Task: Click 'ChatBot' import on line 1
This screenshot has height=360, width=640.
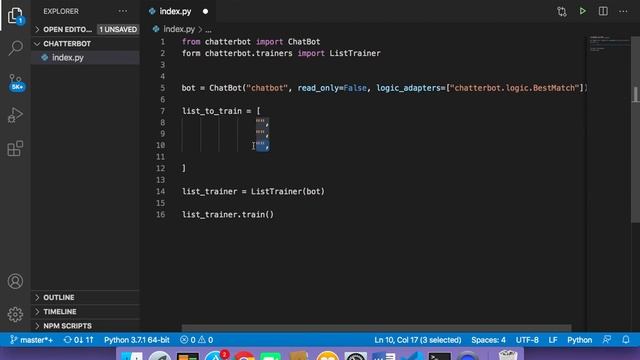Action: 304,42
